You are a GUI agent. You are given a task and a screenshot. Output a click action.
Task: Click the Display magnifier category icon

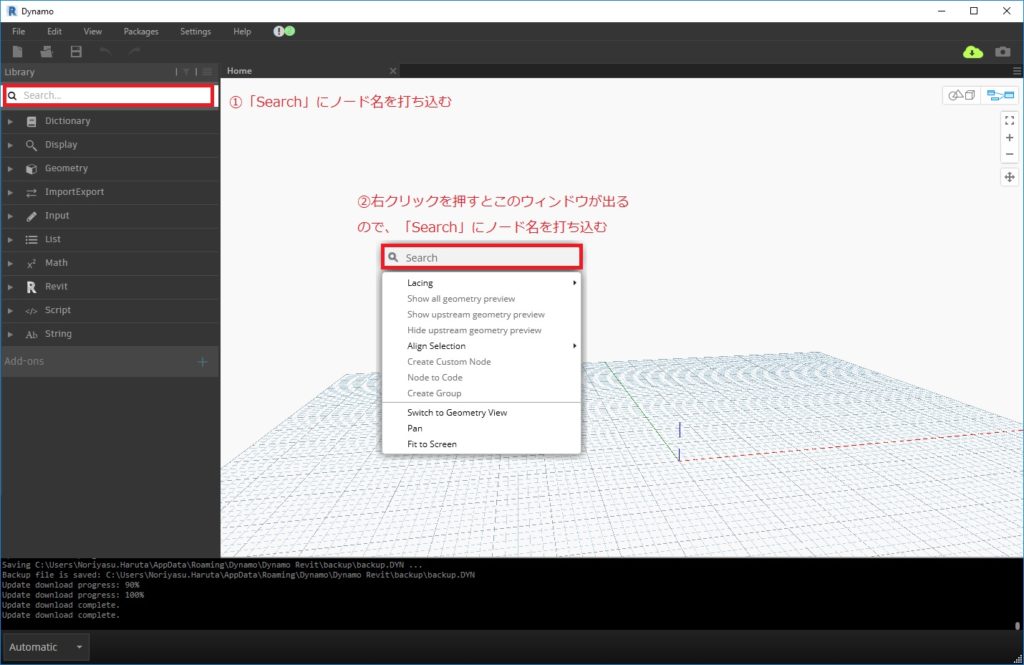click(x=31, y=145)
